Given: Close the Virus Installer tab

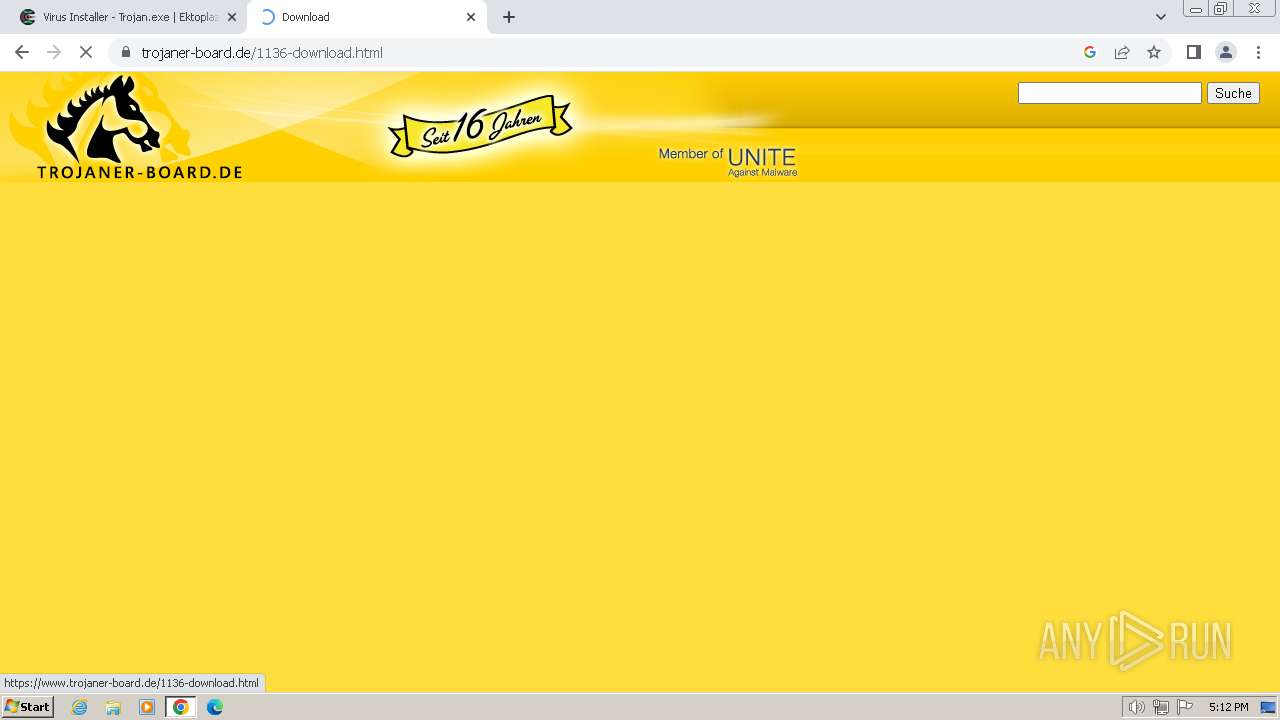Looking at the screenshot, I should click(x=232, y=17).
